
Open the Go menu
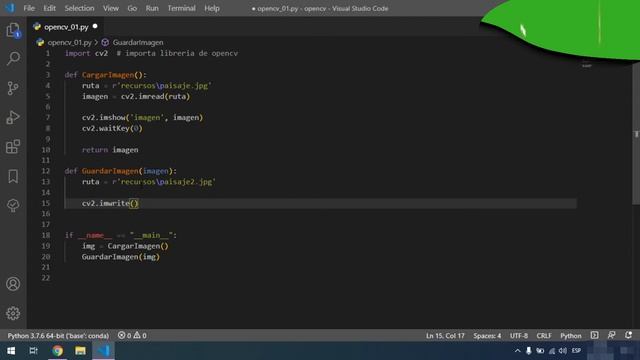132,8
